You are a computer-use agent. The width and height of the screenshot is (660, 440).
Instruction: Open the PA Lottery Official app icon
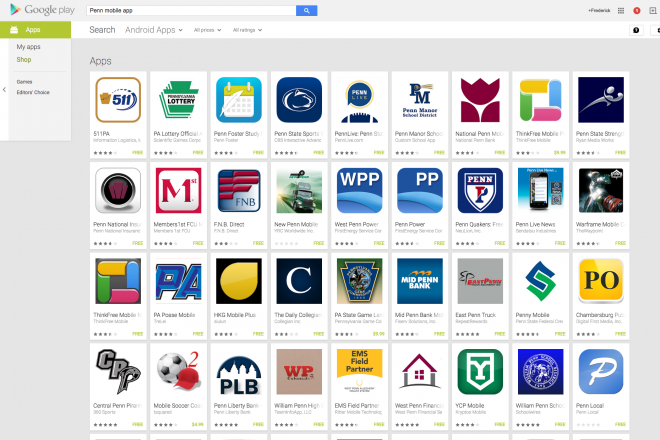[178, 100]
